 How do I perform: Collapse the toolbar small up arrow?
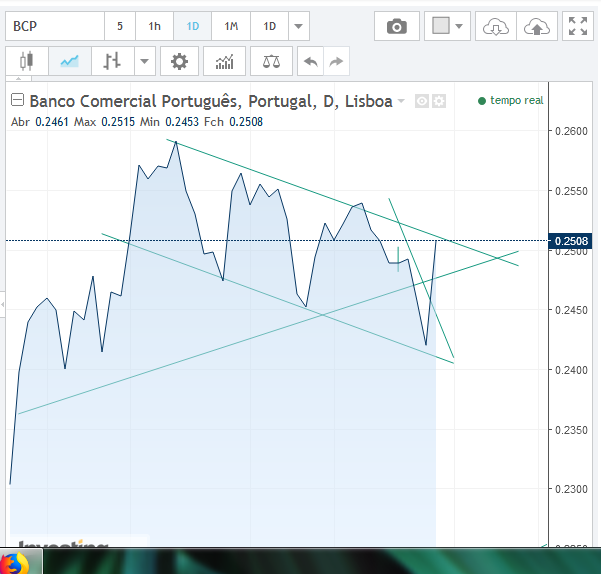[x=18, y=78]
